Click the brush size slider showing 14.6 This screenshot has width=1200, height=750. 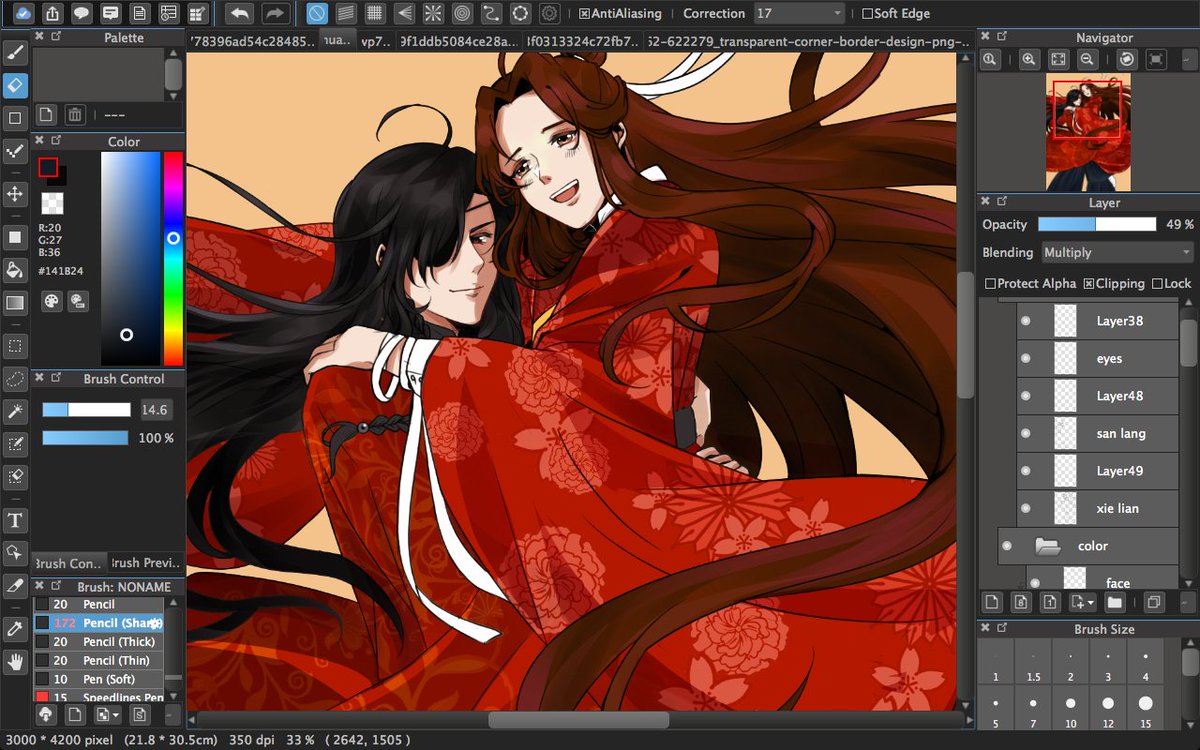pos(86,410)
